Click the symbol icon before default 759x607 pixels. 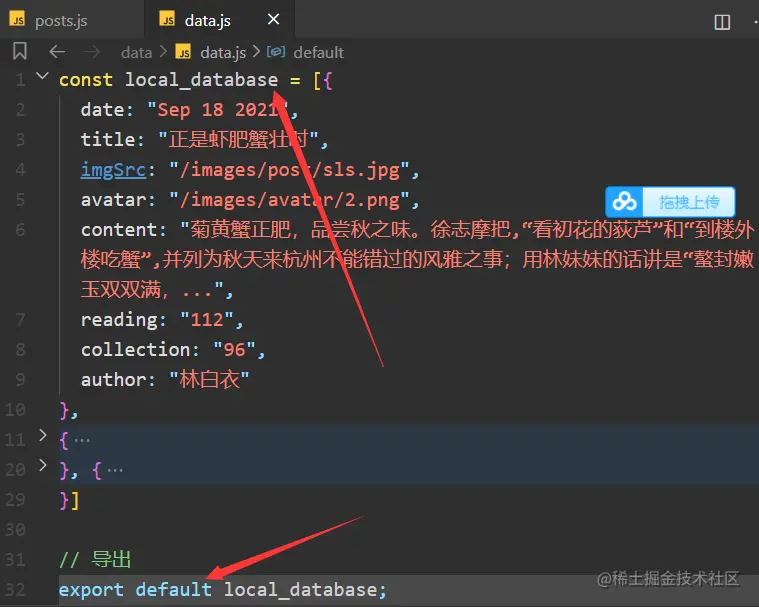pyautogui.click(x=276, y=51)
